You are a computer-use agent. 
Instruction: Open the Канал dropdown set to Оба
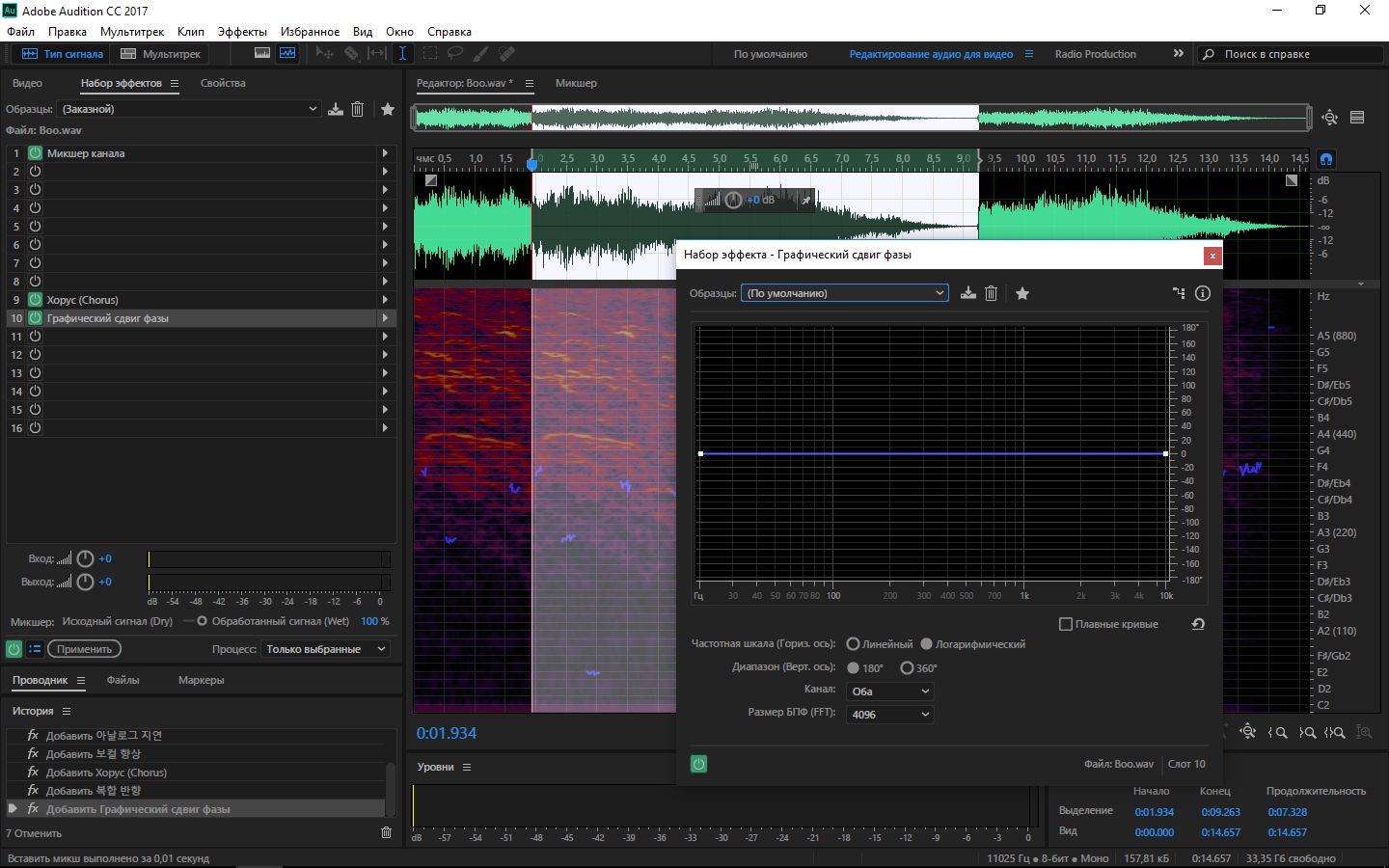tap(889, 692)
